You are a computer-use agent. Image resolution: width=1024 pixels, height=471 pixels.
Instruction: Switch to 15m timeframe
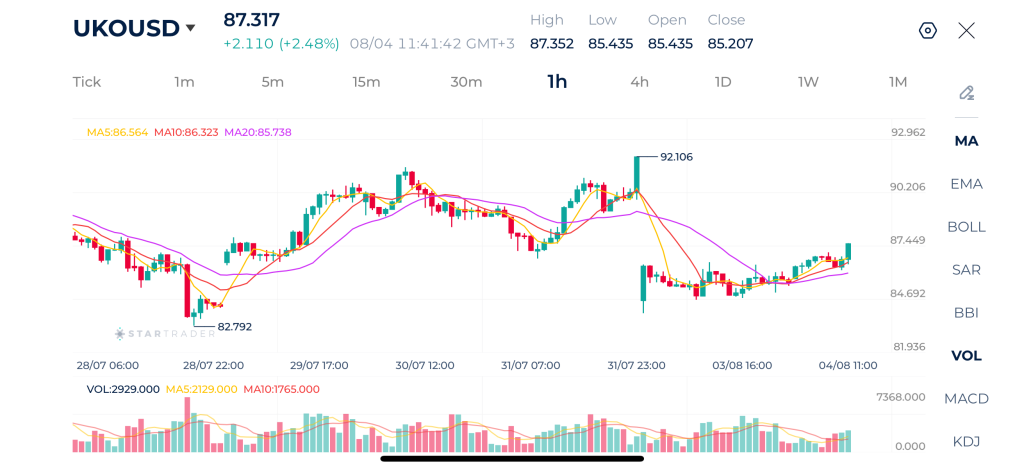click(x=366, y=82)
